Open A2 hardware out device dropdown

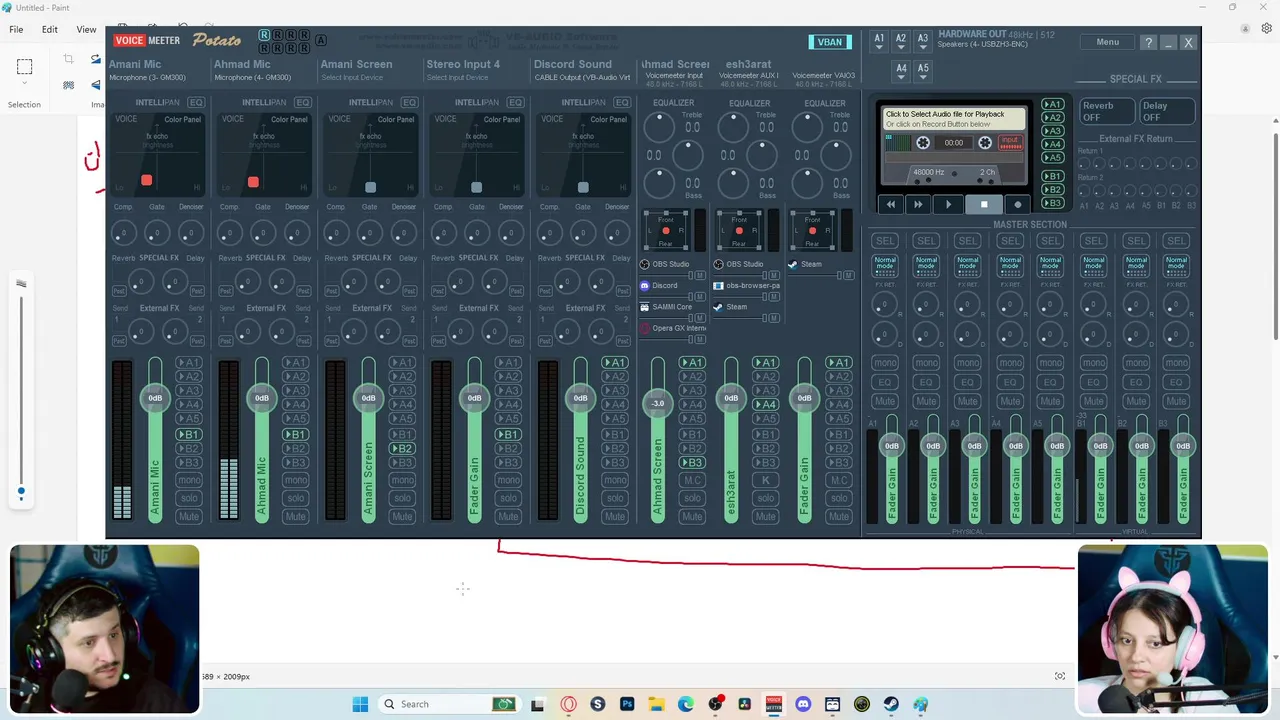pos(901,42)
